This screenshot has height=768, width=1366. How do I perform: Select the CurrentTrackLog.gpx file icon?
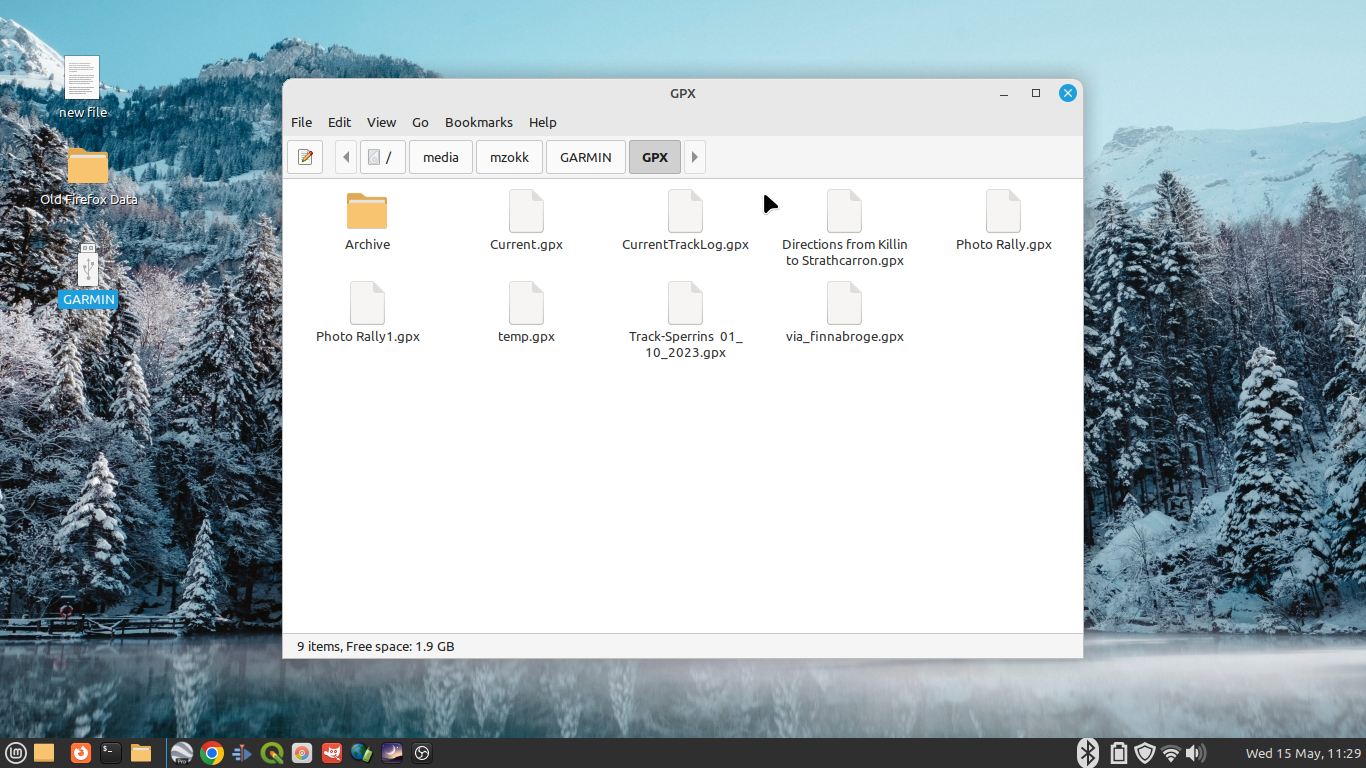click(x=685, y=211)
